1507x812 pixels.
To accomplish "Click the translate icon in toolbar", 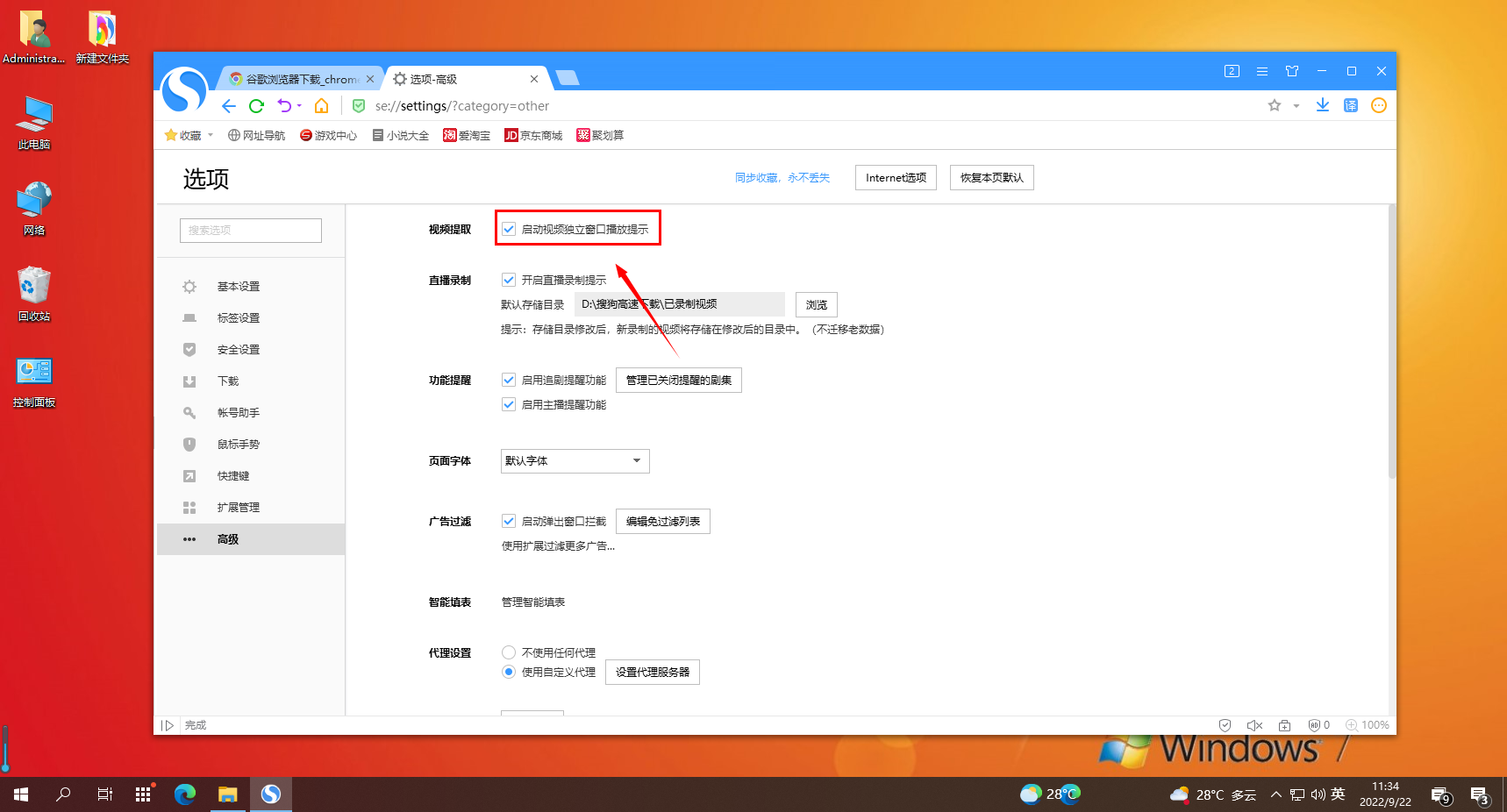I will [x=1351, y=105].
